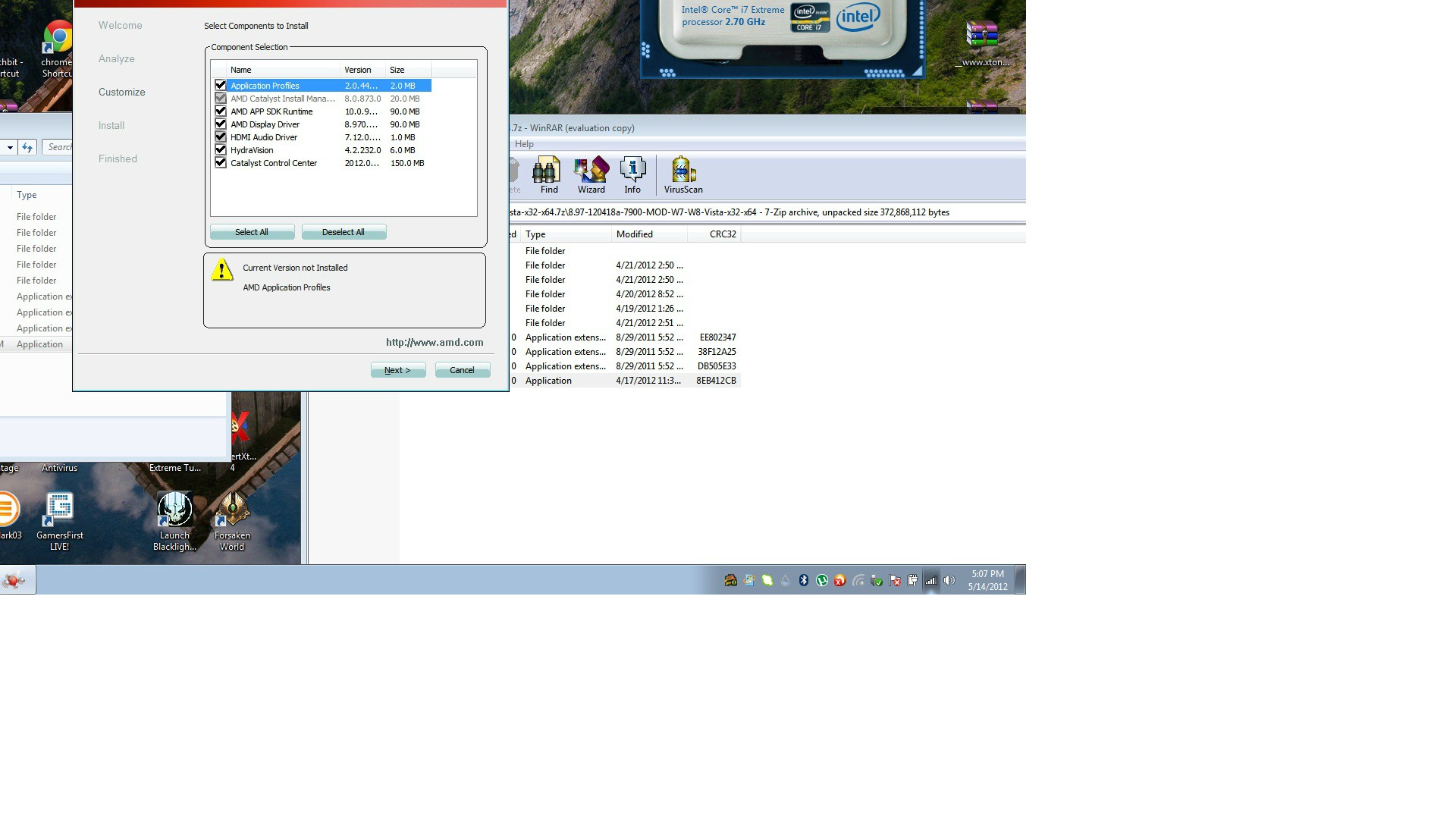This screenshot has height=819, width=1456.
Task: Uncheck Catalyst Control Center component
Action: [221, 162]
